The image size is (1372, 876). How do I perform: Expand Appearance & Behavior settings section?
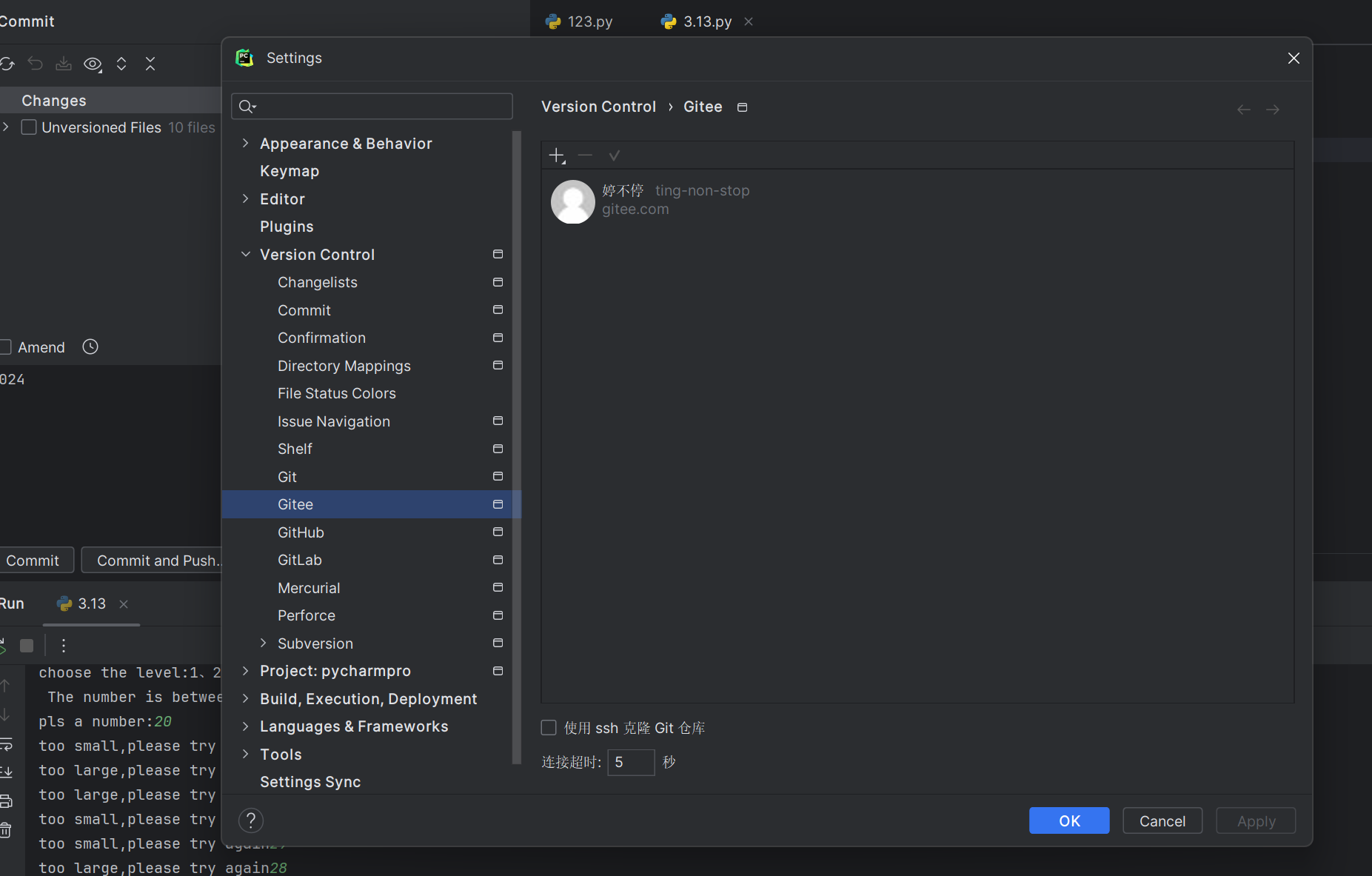(246, 143)
